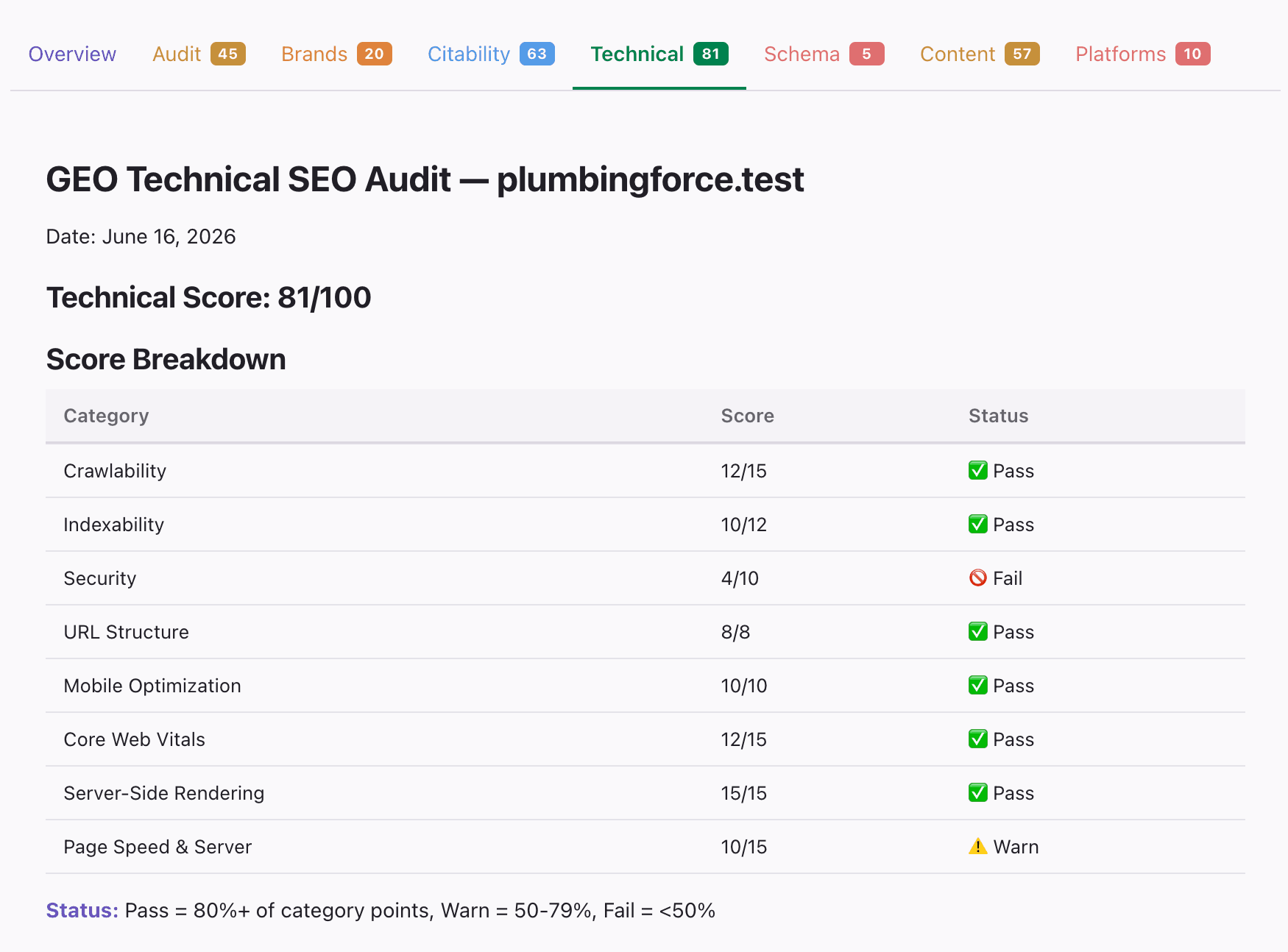1288x952 pixels.
Task: Click the Technical tab
Action: [x=659, y=54]
